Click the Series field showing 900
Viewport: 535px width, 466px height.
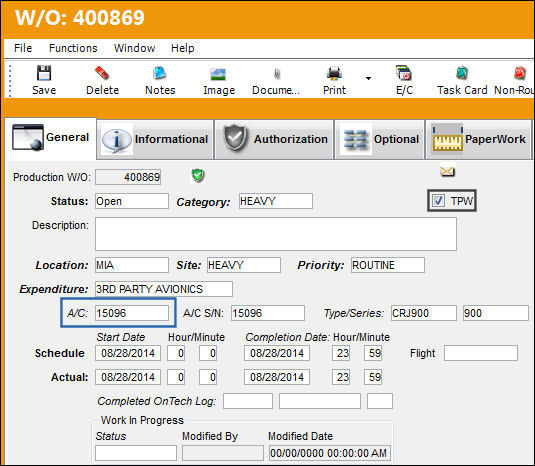(495, 313)
